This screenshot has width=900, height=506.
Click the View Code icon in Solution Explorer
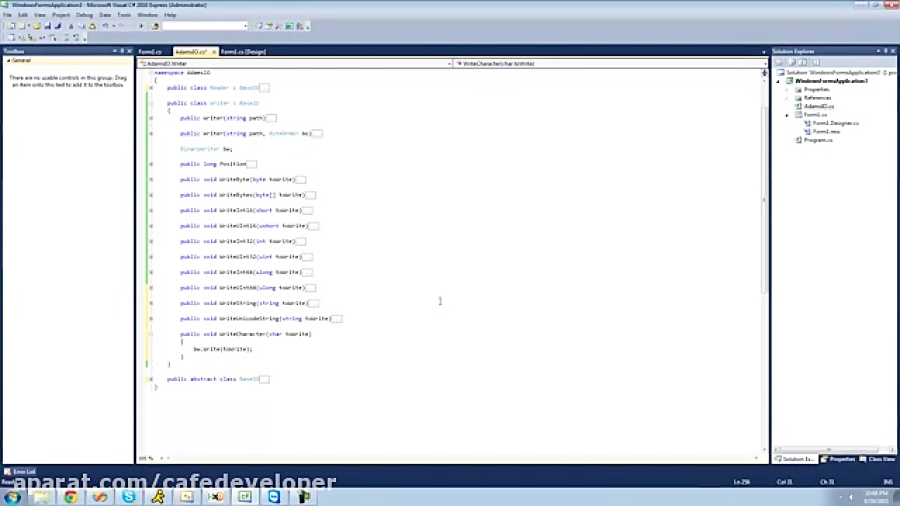click(816, 62)
